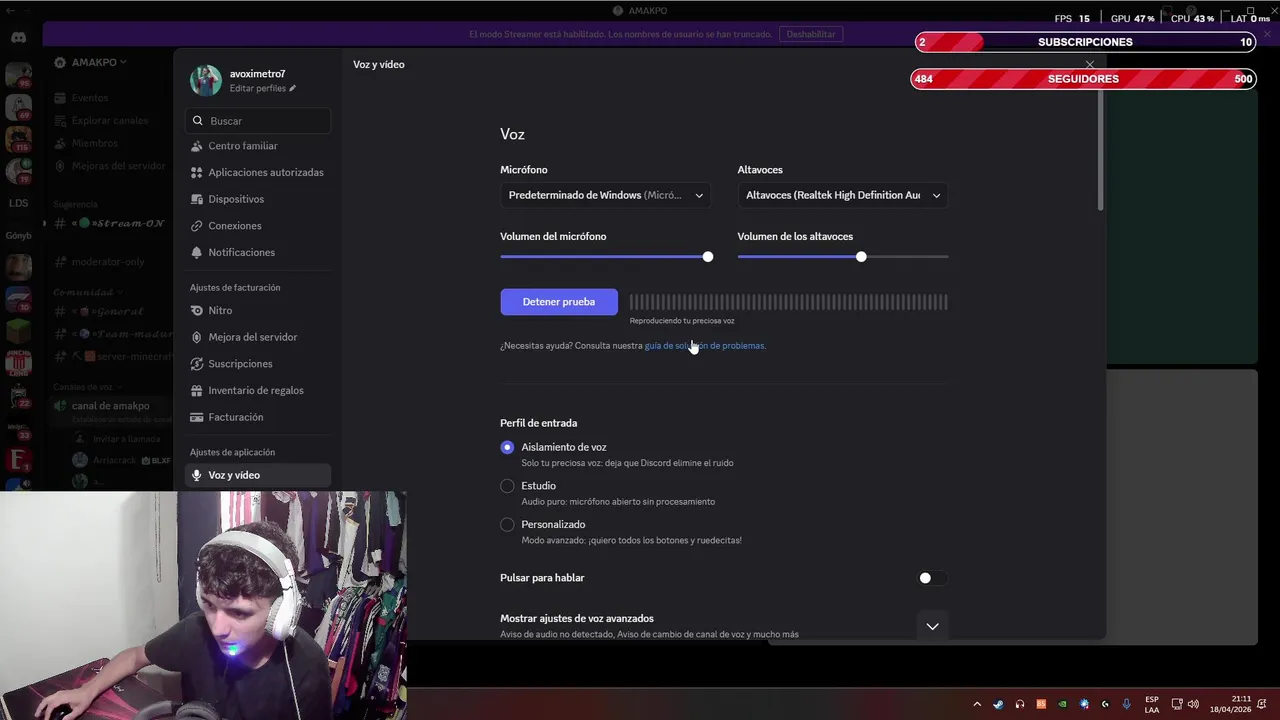Click the Dispositivos icon in sidebar
The image size is (1280, 720).
pyautogui.click(x=197, y=199)
